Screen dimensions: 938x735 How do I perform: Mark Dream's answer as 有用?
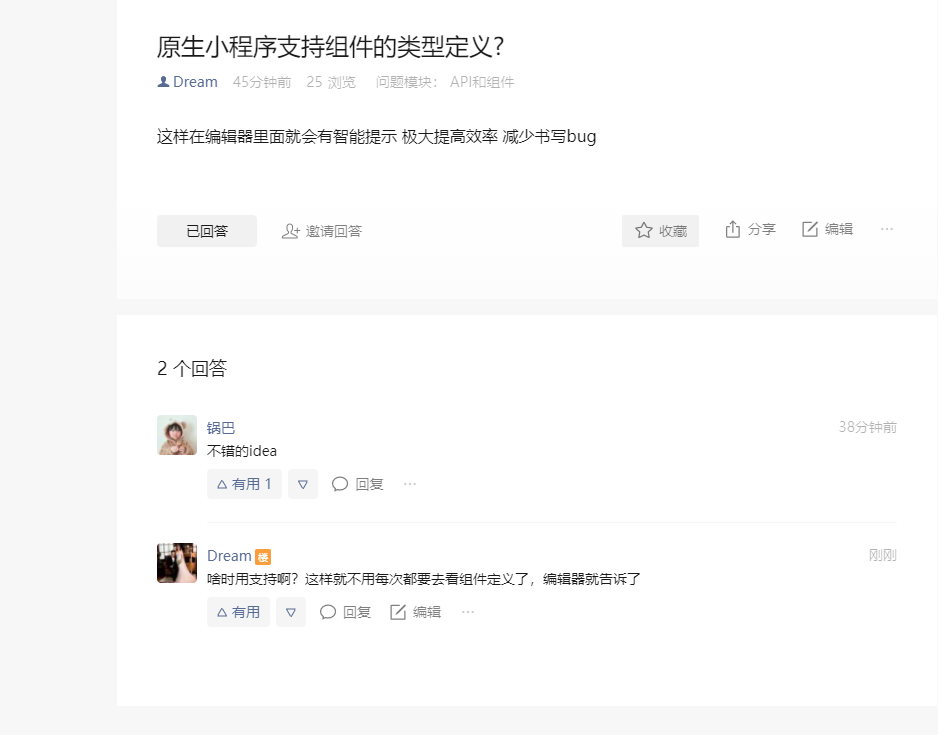tap(238, 612)
